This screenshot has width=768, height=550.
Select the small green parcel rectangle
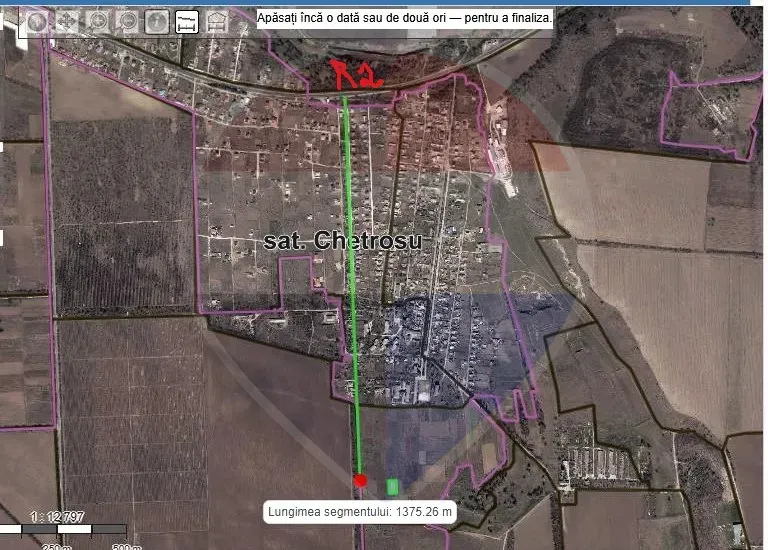coord(393,486)
